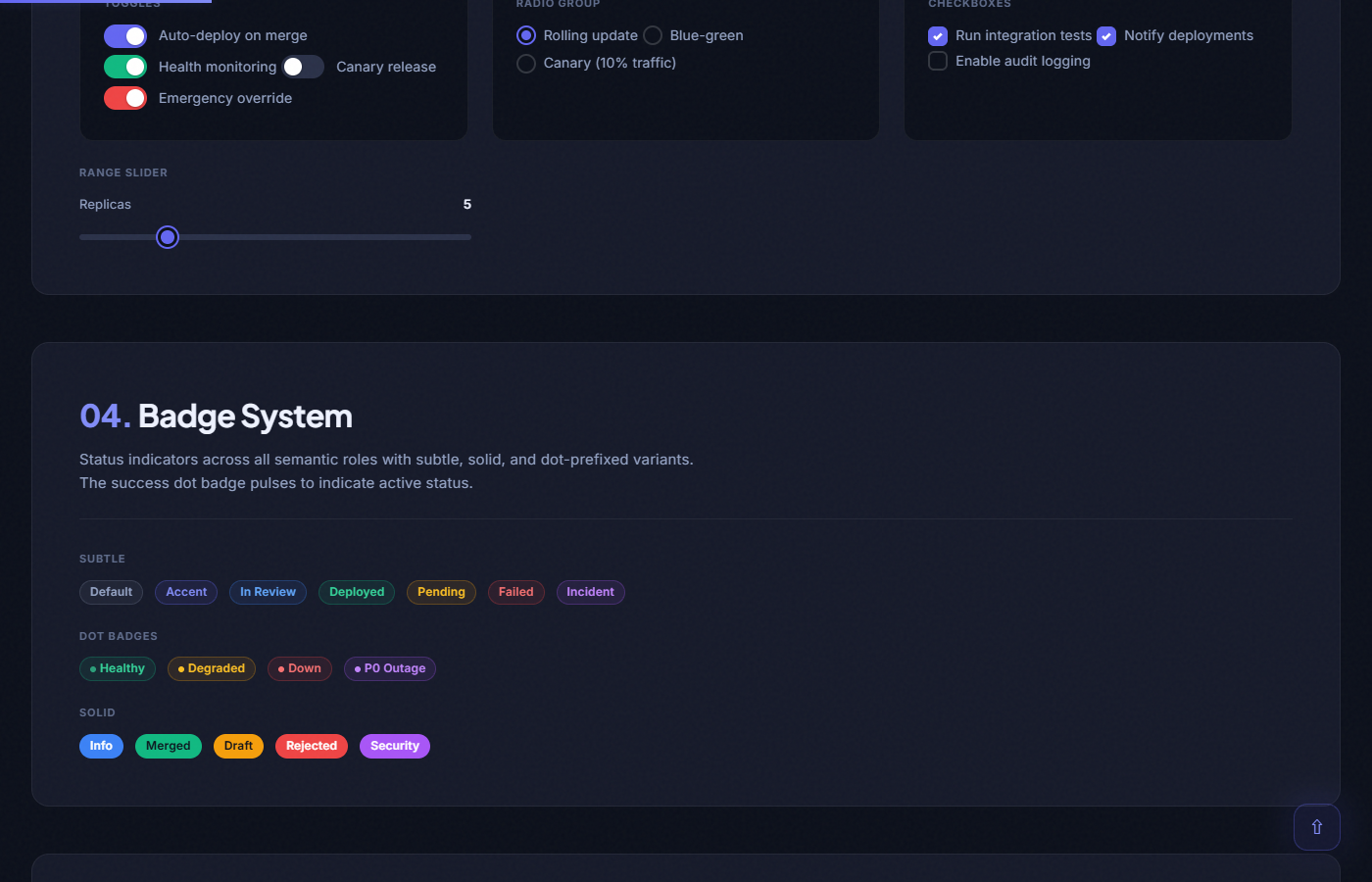Click the green Deployed subtle badge
The width and height of the screenshot is (1372, 882).
pyautogui.click(x=357, y=592)
